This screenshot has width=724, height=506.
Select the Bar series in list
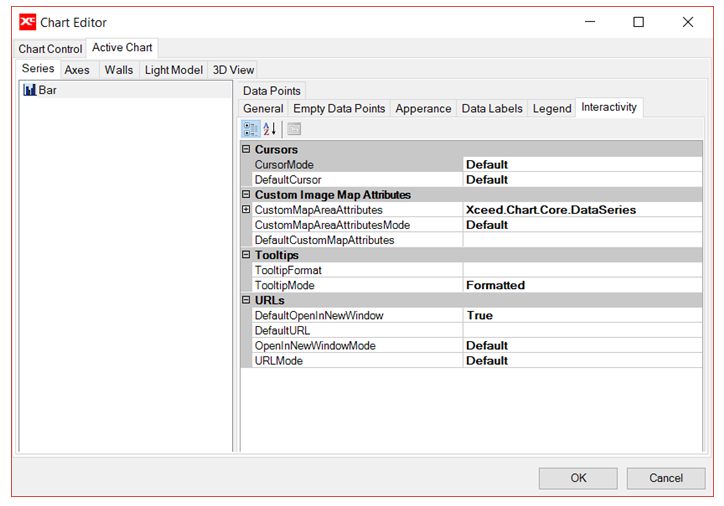tap(126, 90)
